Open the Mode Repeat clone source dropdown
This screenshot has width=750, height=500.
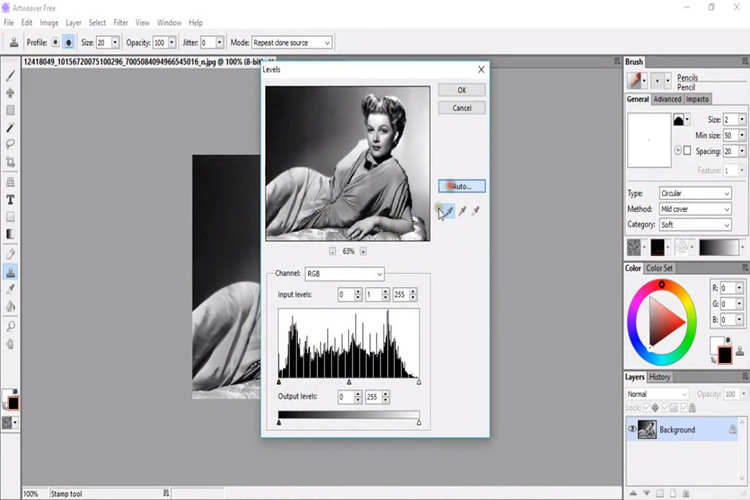pyautogui.click(x=292, y=43)
